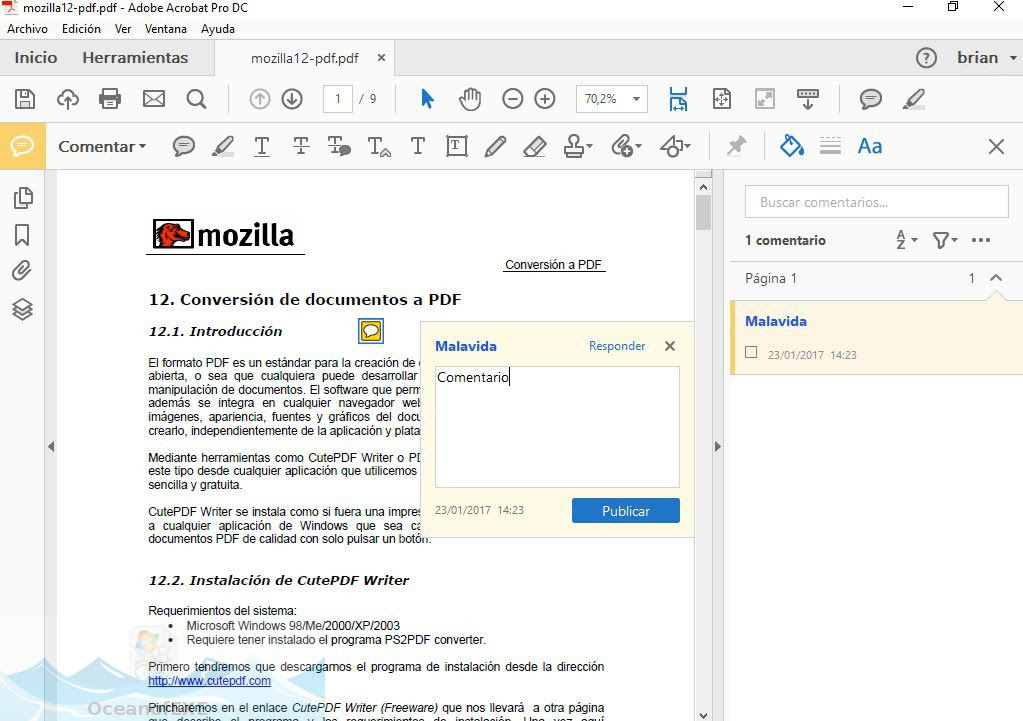The image size is (1023, 721).
Task: Click fit full page icon
Action: (x=722, y=99)
